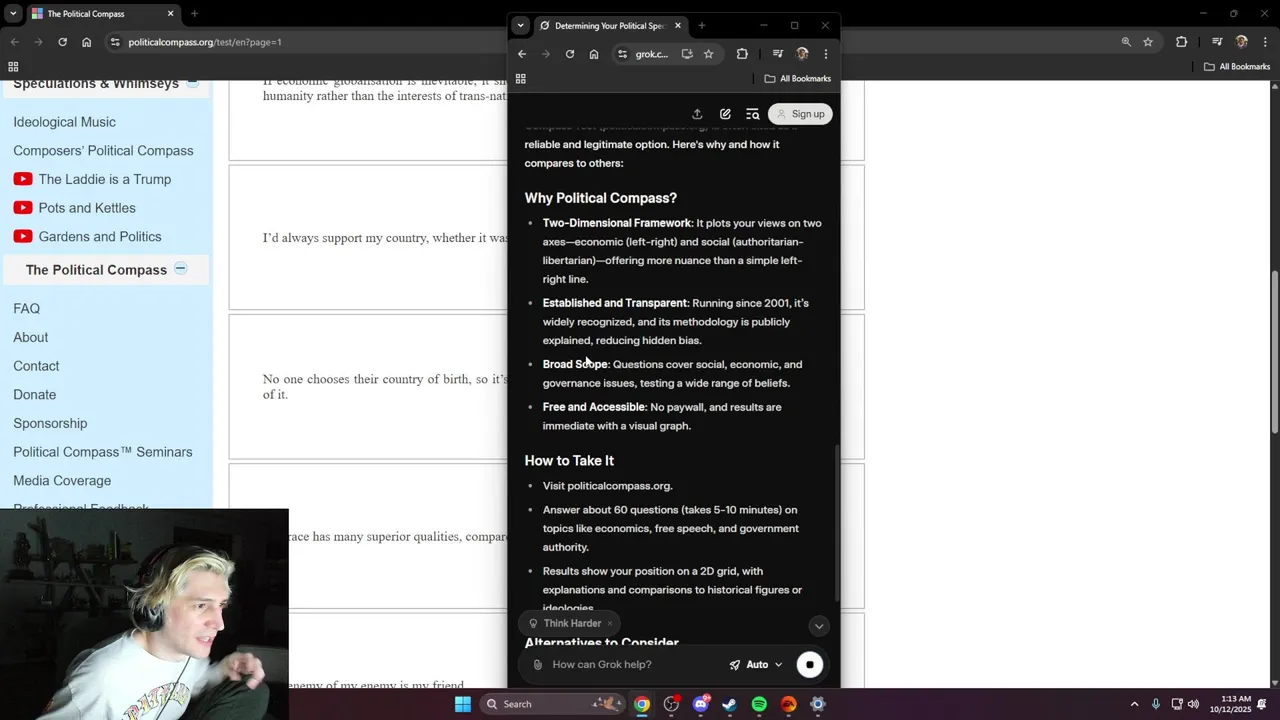Viewport: 1280px width, 720px height.
Task: Open extensions in Political Compass window
Action: 1182,42
